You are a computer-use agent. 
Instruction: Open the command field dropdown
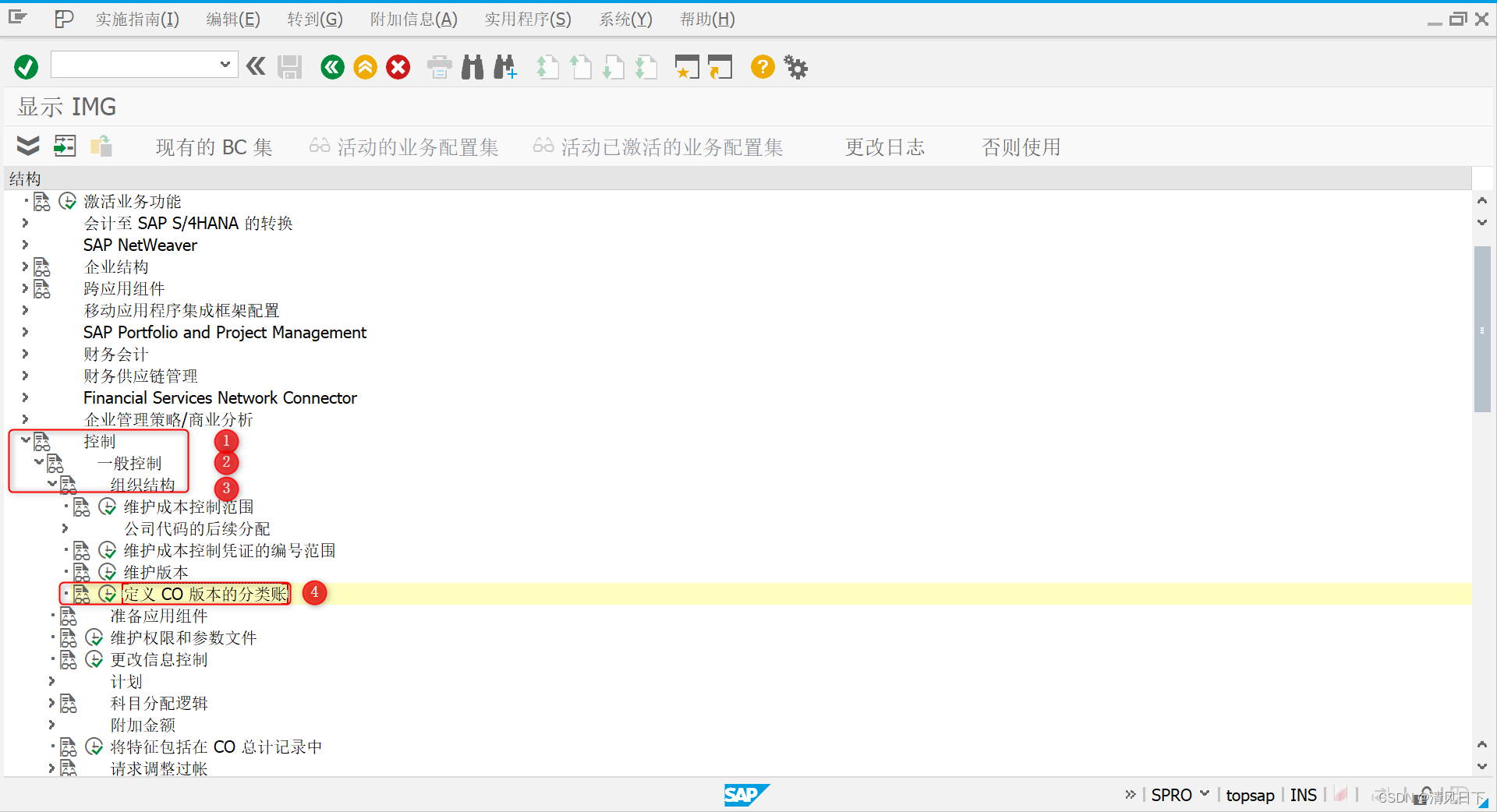coord(225,65)
